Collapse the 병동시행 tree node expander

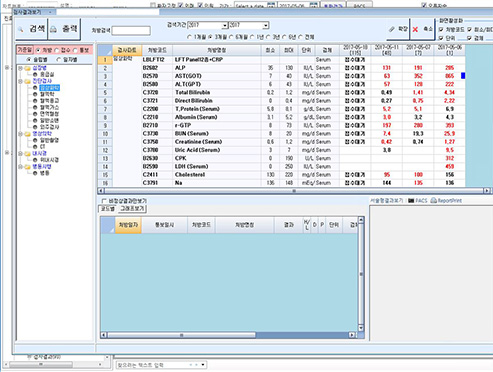point(21,167)
